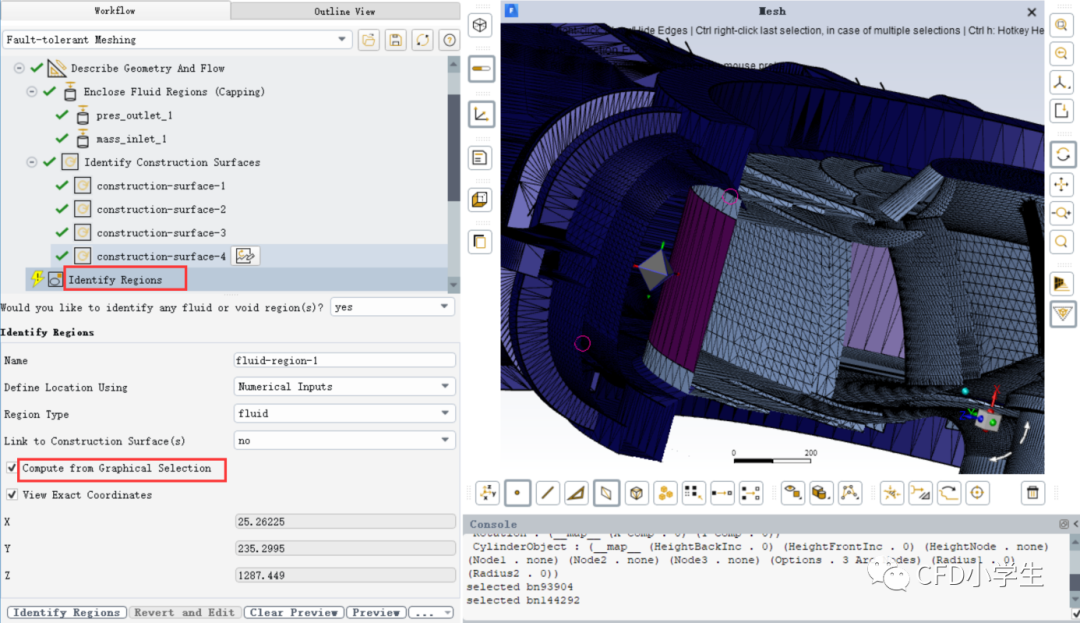Viewport: 1080px width, 623px height.
Task: Click the fit to window zoom icon
Action: pos(1061,25)
